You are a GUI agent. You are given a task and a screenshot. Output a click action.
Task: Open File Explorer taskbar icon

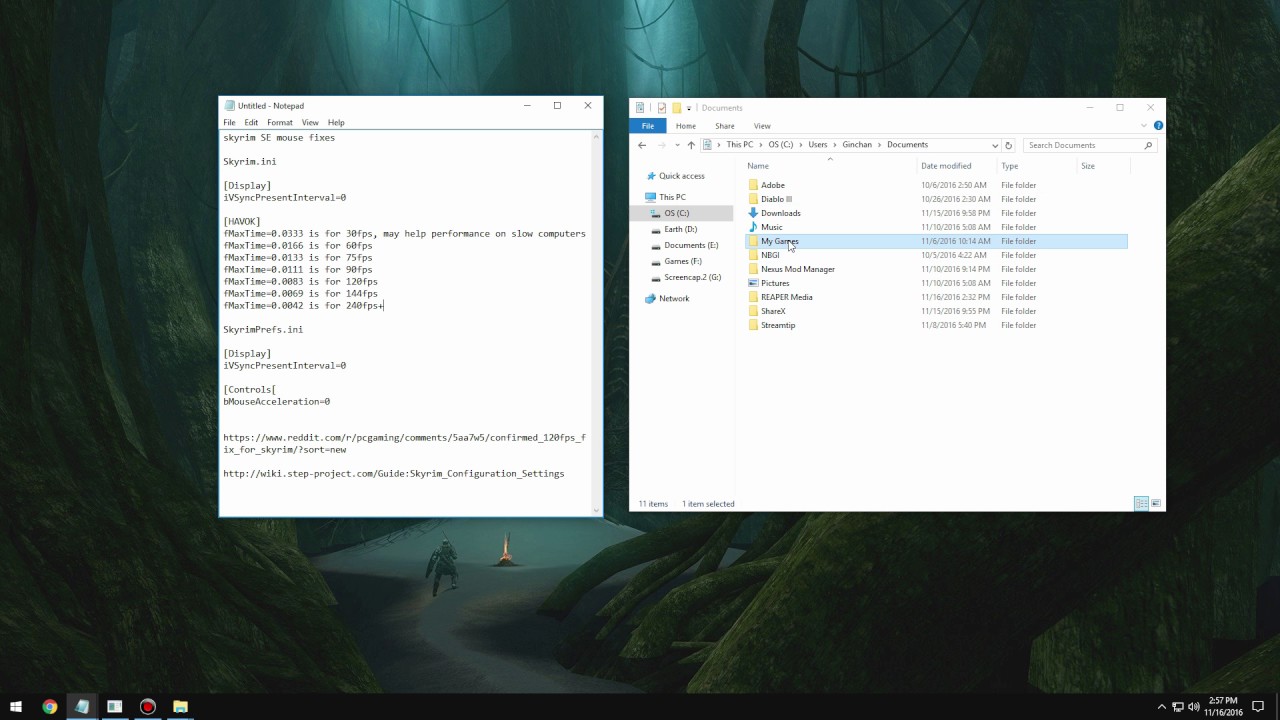(x=180, y=706)
